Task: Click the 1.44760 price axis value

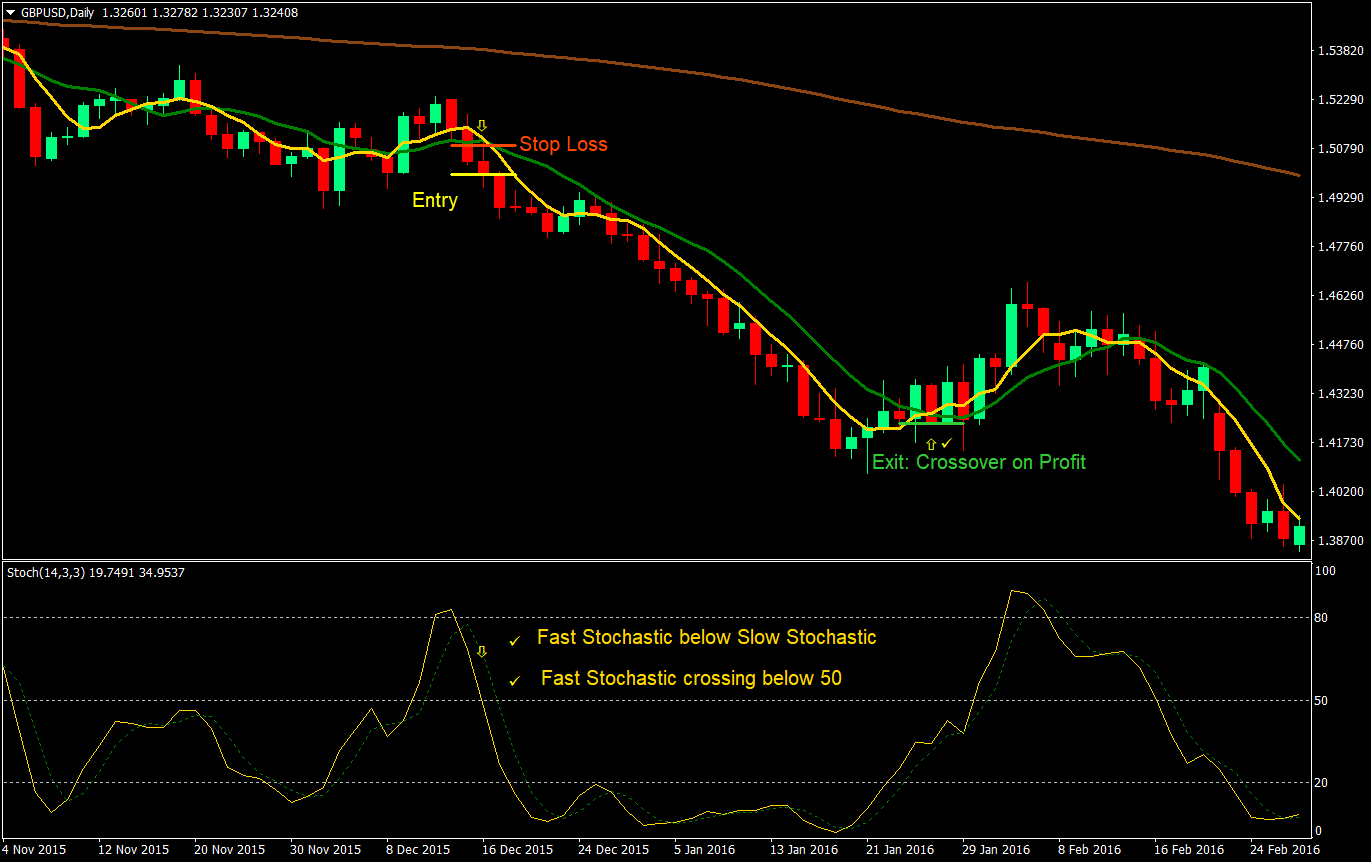Action: point(1339,344)
